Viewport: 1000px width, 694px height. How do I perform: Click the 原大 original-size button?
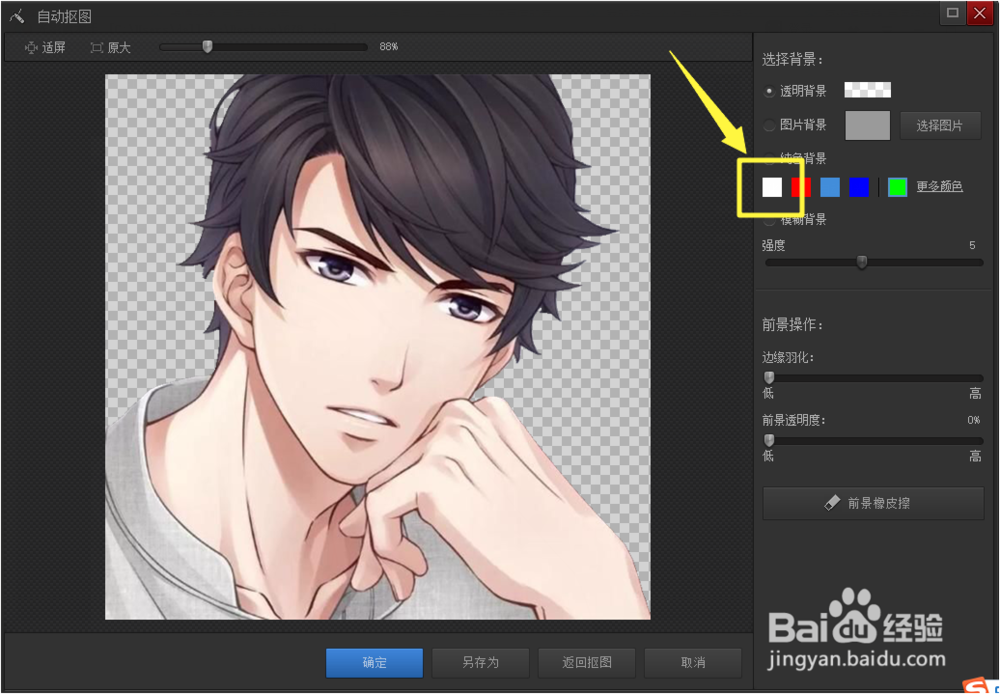[x=110, y=47]
